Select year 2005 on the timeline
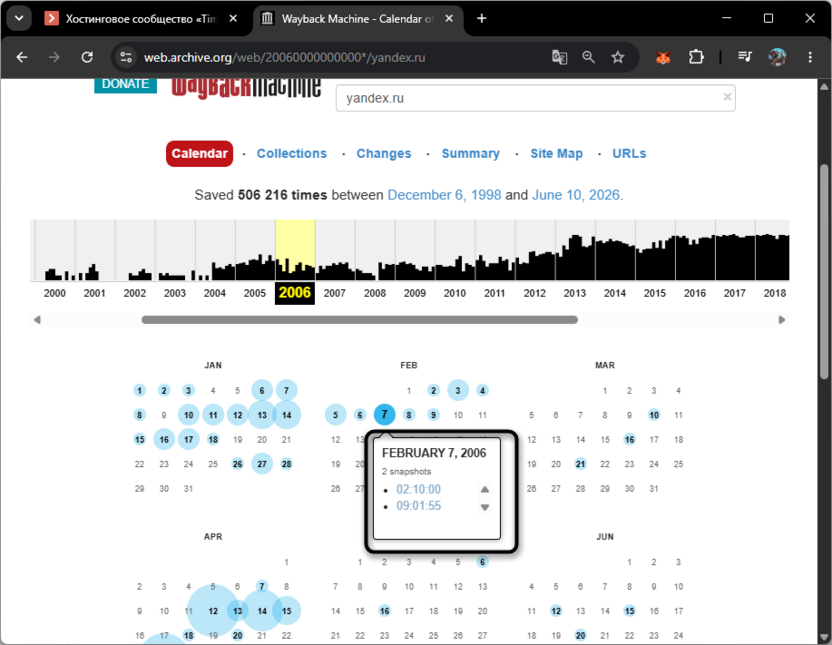 (x=255, y=293)
